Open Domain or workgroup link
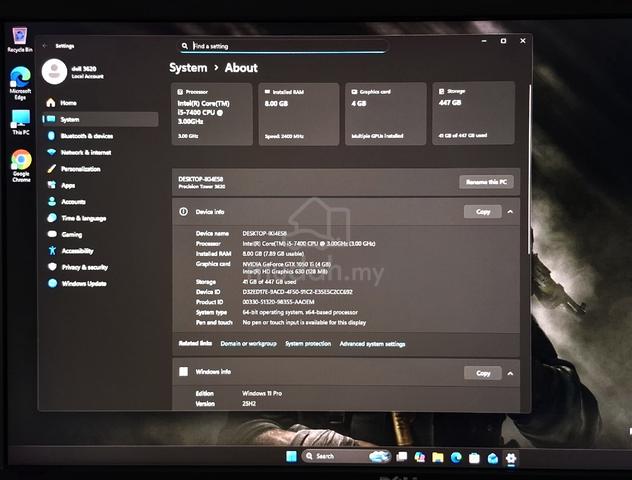This screenshot has height=480, width=632. click(x=249, y=344)
